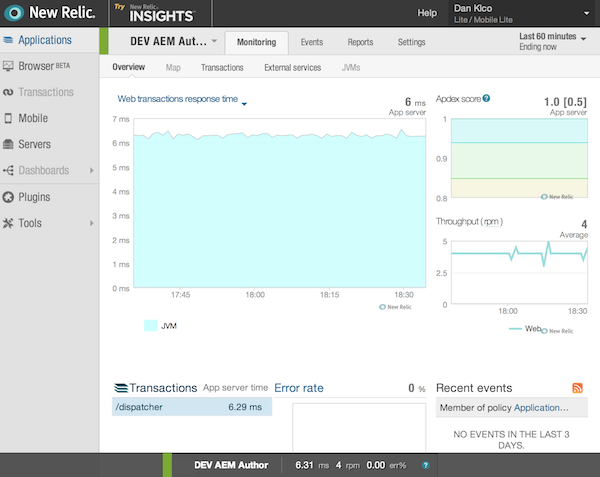
Task: Click the Tools wrench icon in sidebar
Action: click(8, 223)
